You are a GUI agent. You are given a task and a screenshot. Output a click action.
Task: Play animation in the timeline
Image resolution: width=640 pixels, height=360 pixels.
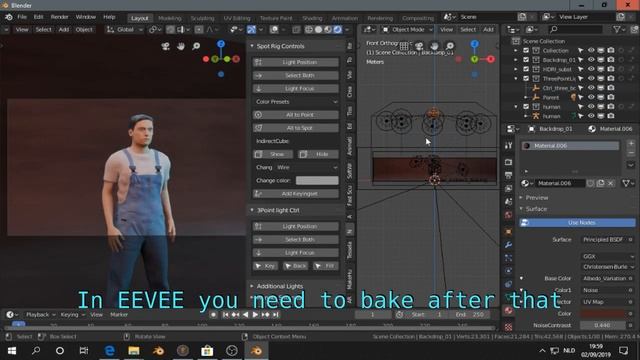coord(255,315)
